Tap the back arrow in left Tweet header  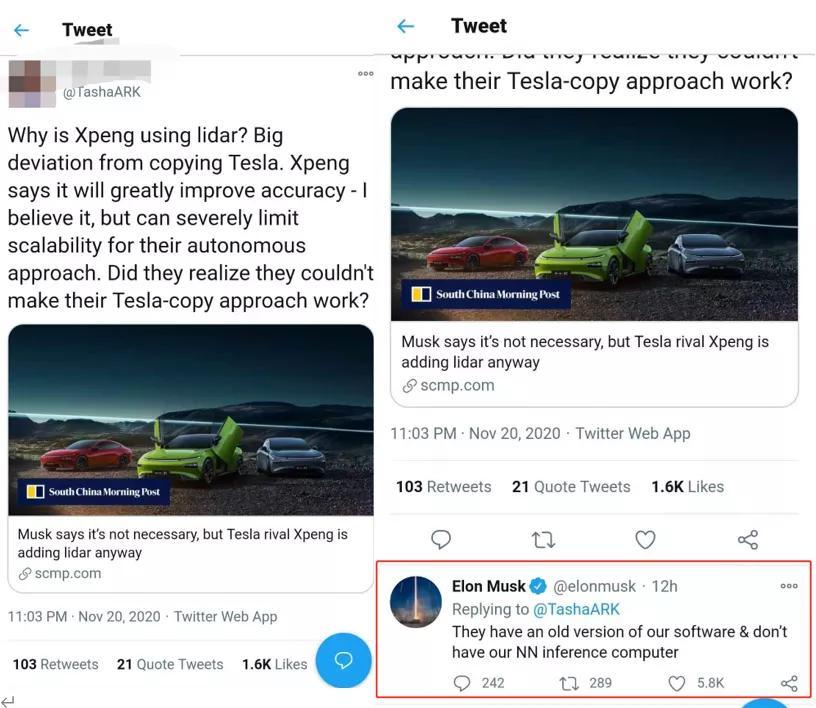click(21, 30)
